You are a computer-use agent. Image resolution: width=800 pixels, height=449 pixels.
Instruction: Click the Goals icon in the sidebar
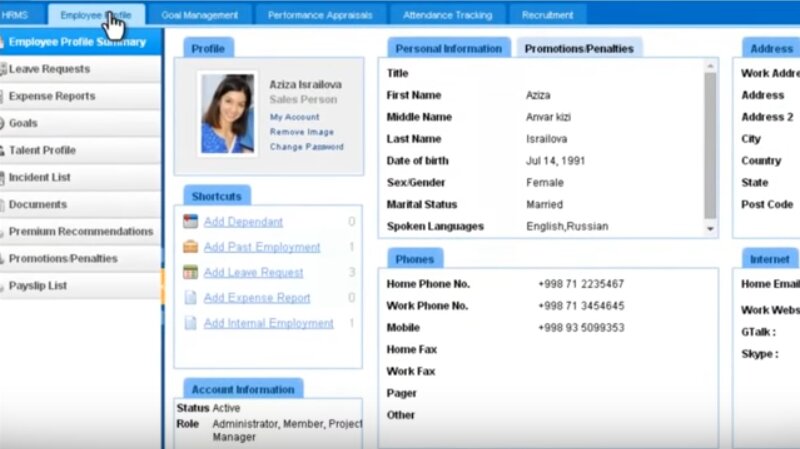click(x=4, y=124)
